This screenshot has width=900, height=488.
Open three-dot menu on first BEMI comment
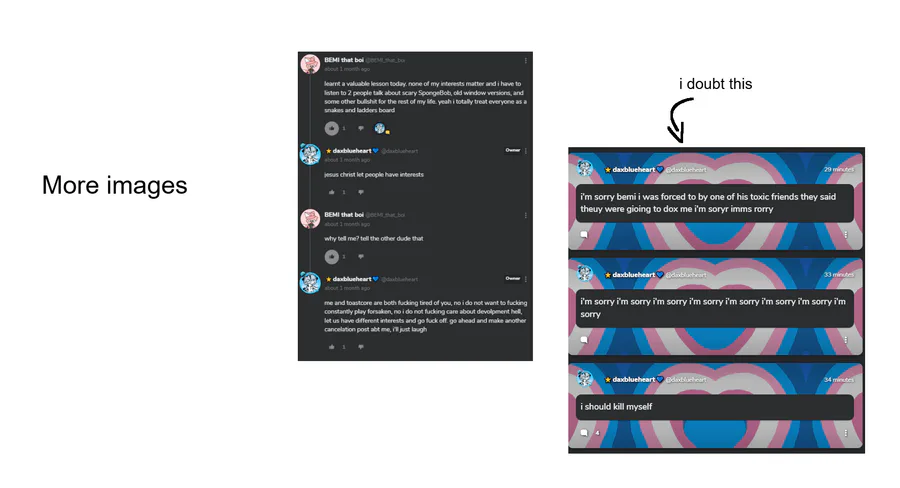[x=525, y=60]
